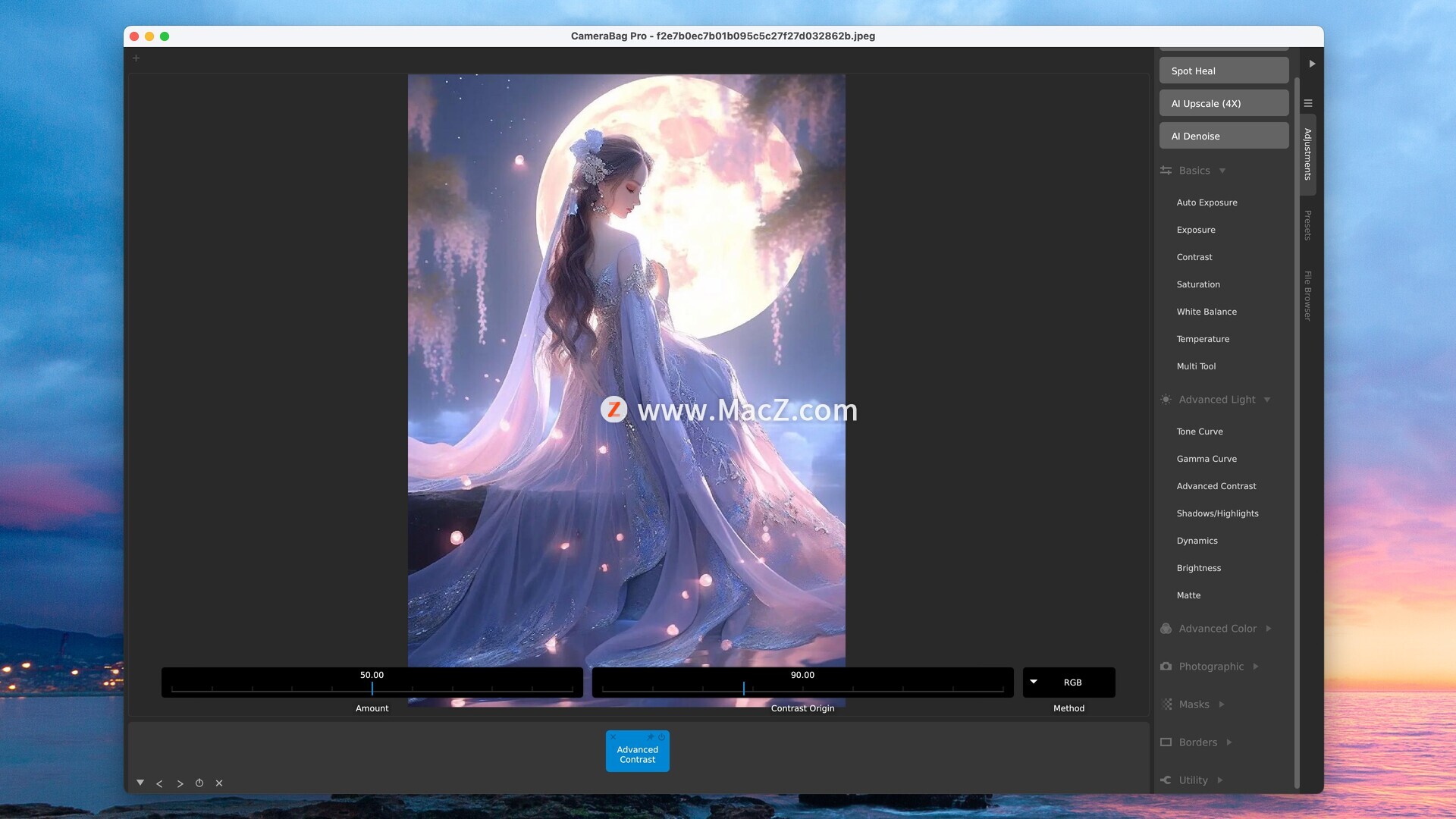Click the Masks icon
The height and width of the screenshot is (819, 1456).
click(x=1166, y=704)
